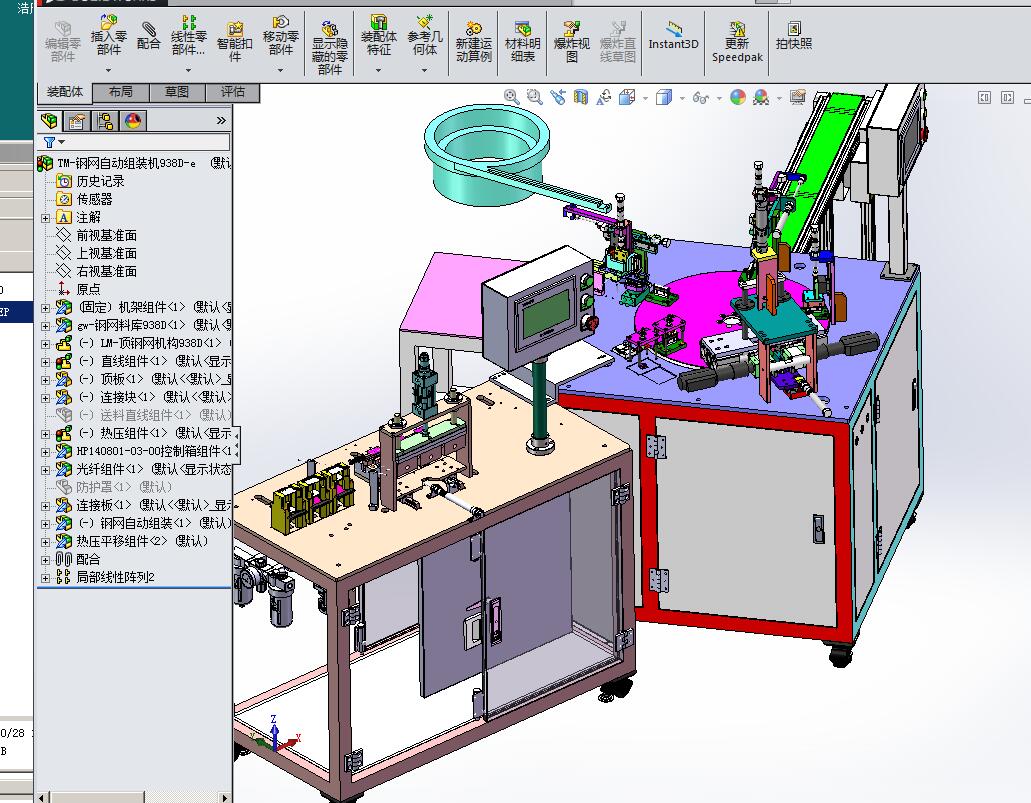The height and width of the screenshot is (803, 1031).
Task: Create an Exploded View (爆炸视图)
Action: pyautogui.click(x=570, y=40)
